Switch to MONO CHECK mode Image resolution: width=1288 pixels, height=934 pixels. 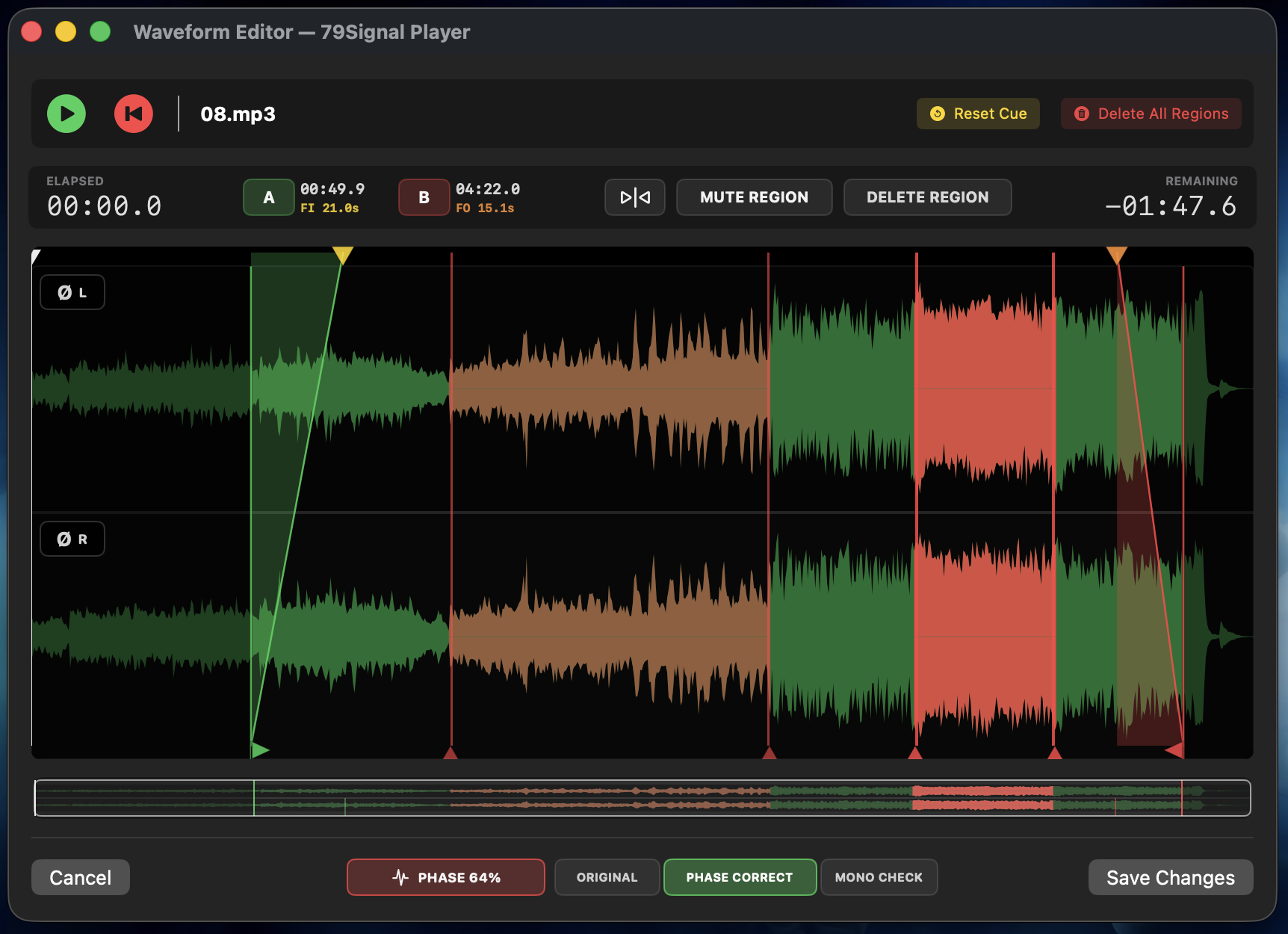[879, 877]
